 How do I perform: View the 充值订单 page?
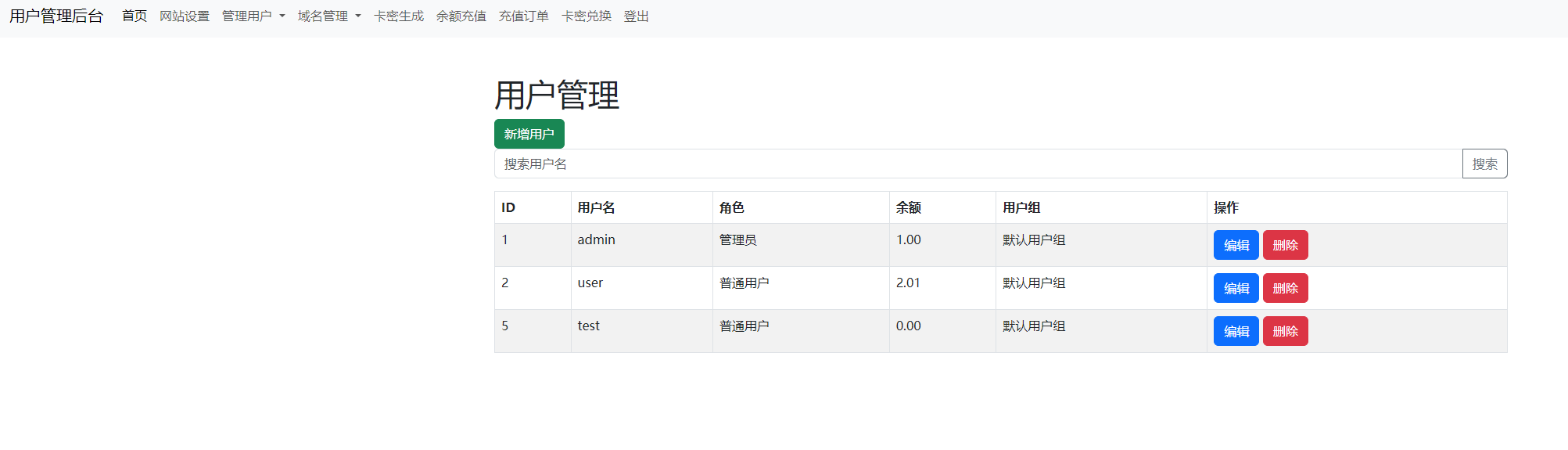[x=524, y=16]
